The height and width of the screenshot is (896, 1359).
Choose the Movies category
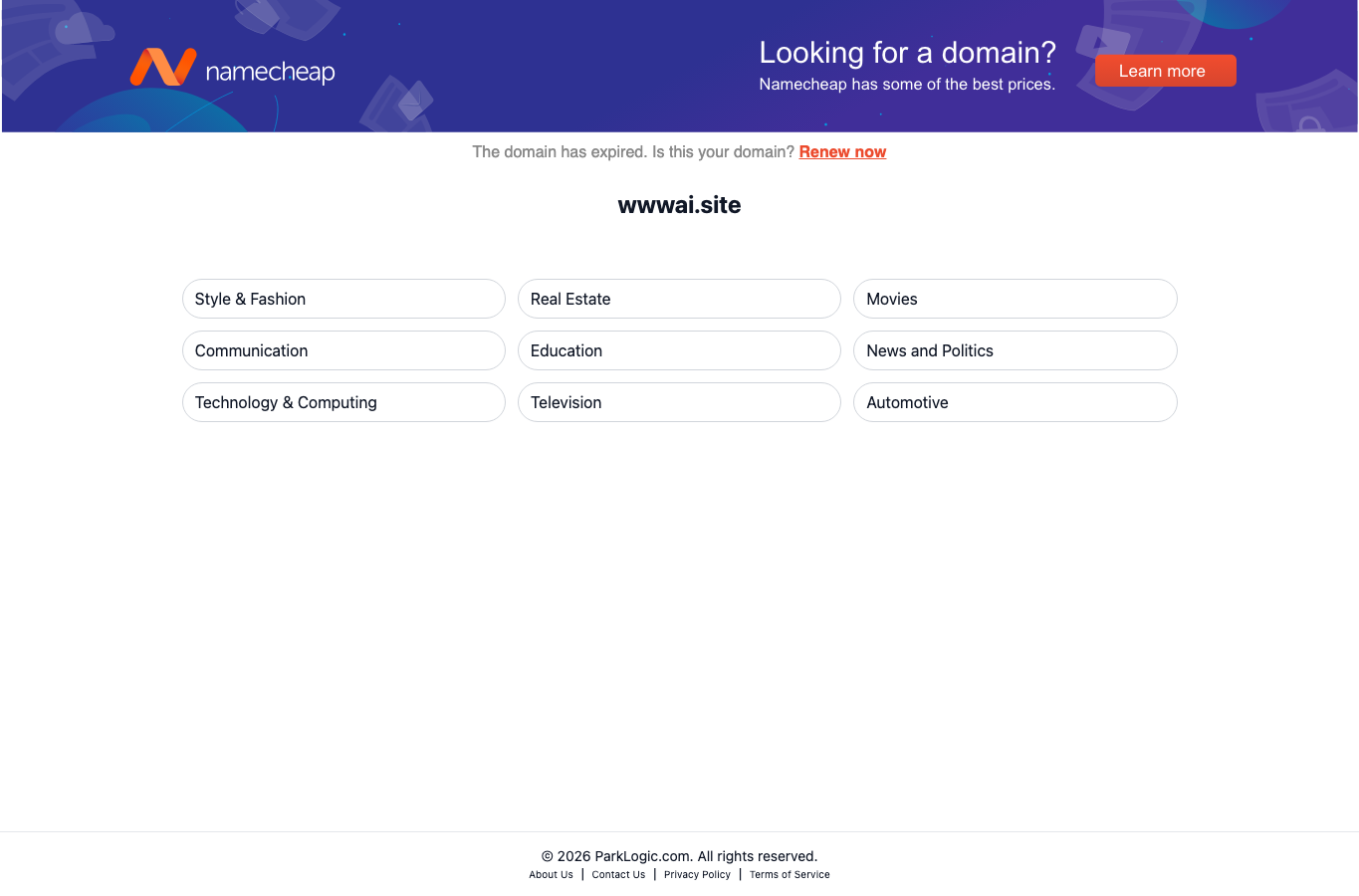1015,299
